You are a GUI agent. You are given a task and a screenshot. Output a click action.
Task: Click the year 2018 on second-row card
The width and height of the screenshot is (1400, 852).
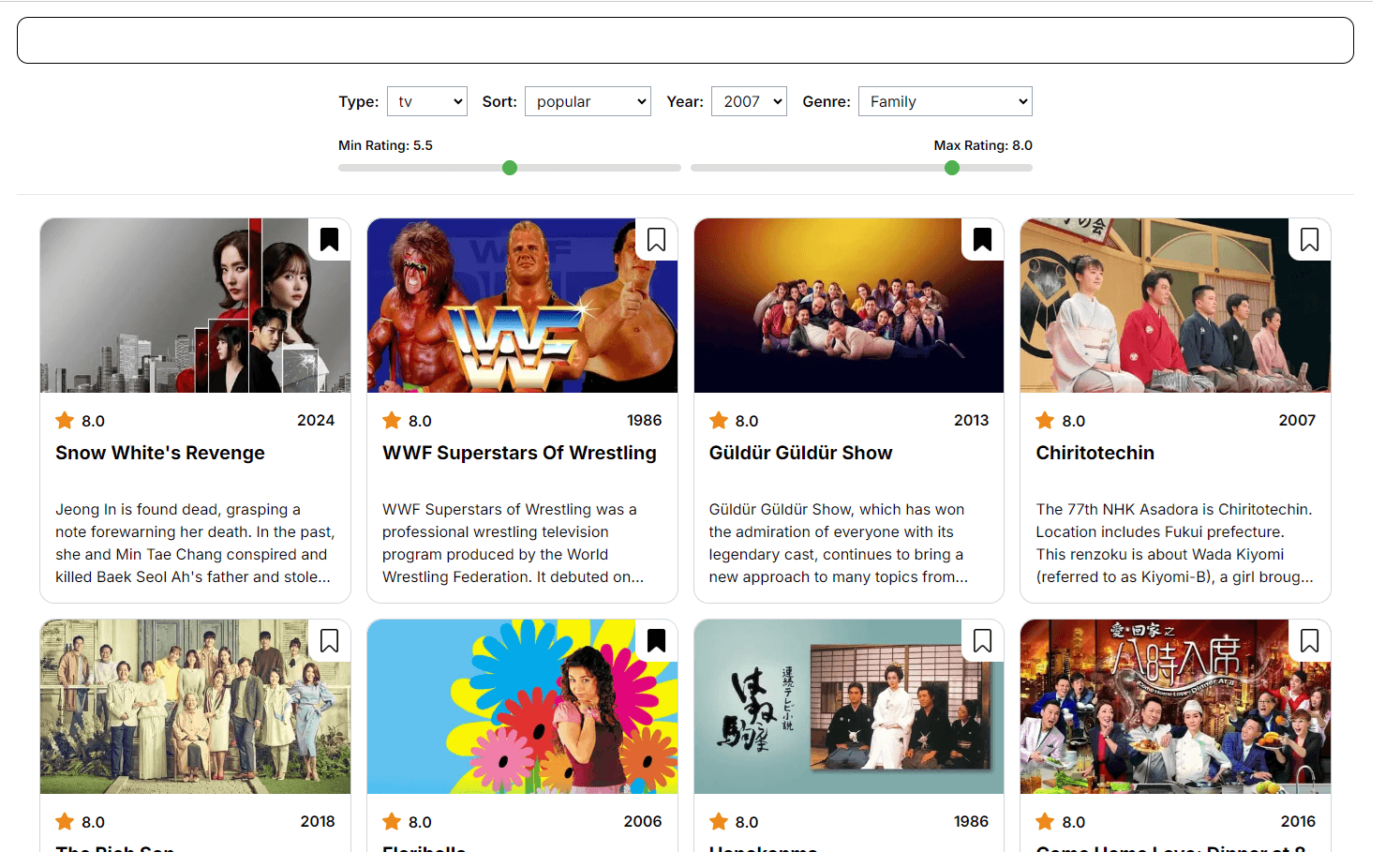(318, 821)
